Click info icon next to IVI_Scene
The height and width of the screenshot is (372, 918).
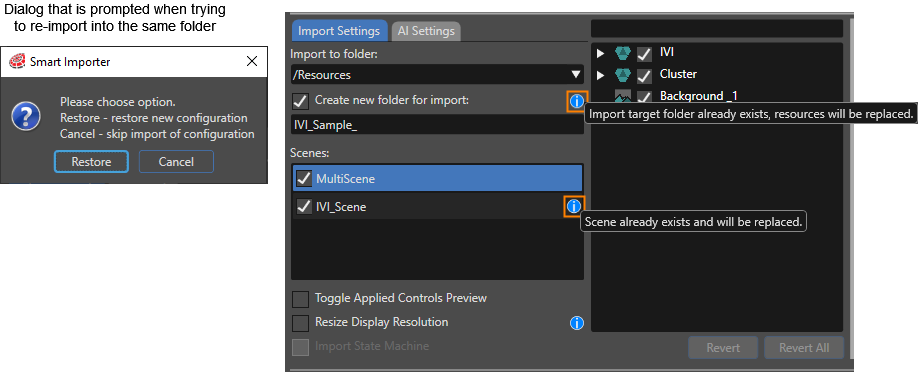pos(574,206)
